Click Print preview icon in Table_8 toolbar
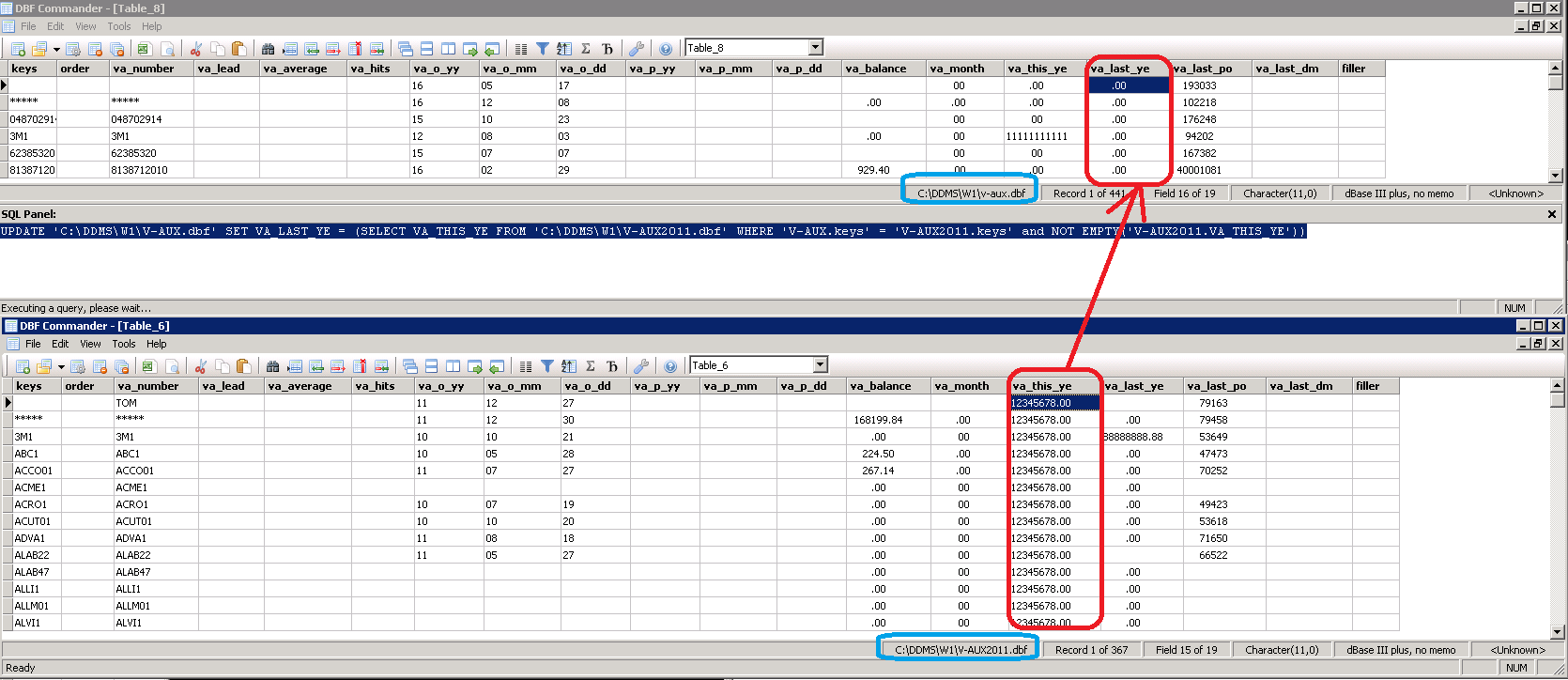This screenshot has width=1568, height=680. pos(167,49)
